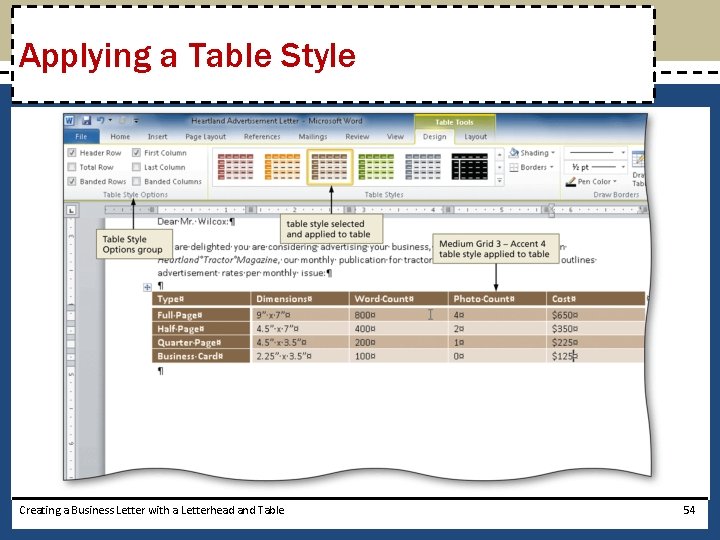Open the References tab
Image resolution: width=720 pixels, height=540 pixels.
point(262,136)
